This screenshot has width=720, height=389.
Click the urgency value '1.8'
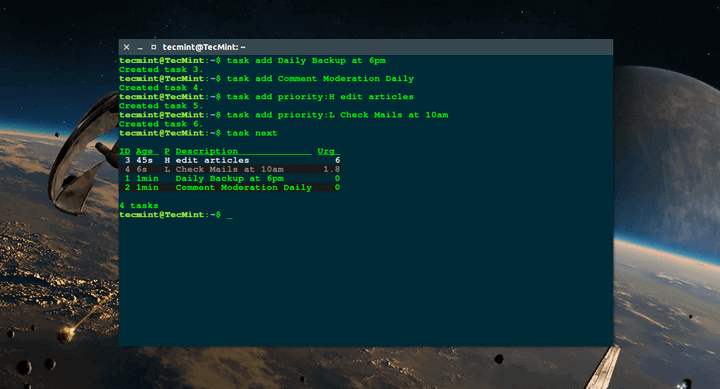(x=332, y=169)
